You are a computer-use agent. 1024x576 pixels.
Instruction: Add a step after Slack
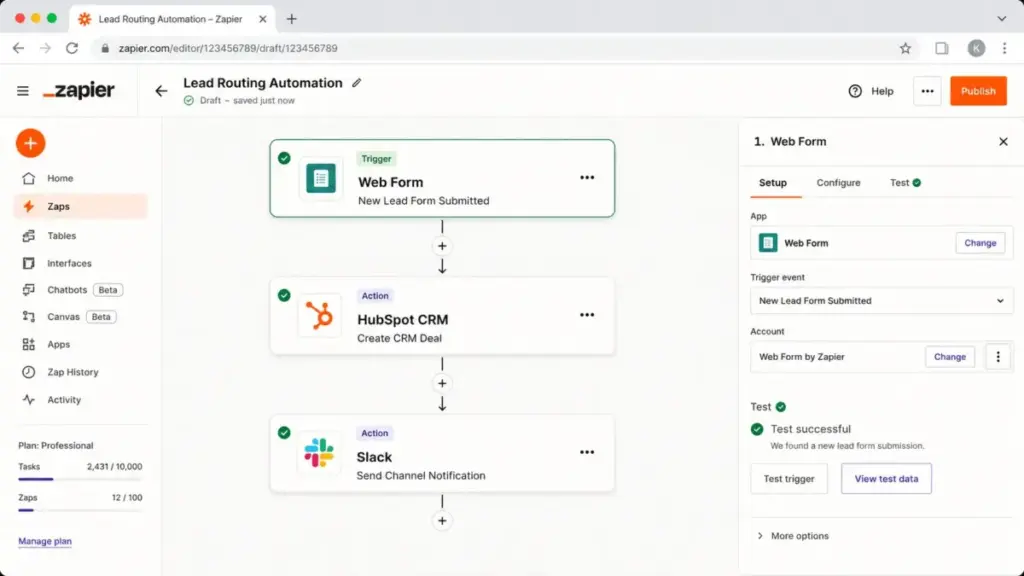[x=442, y=520]
